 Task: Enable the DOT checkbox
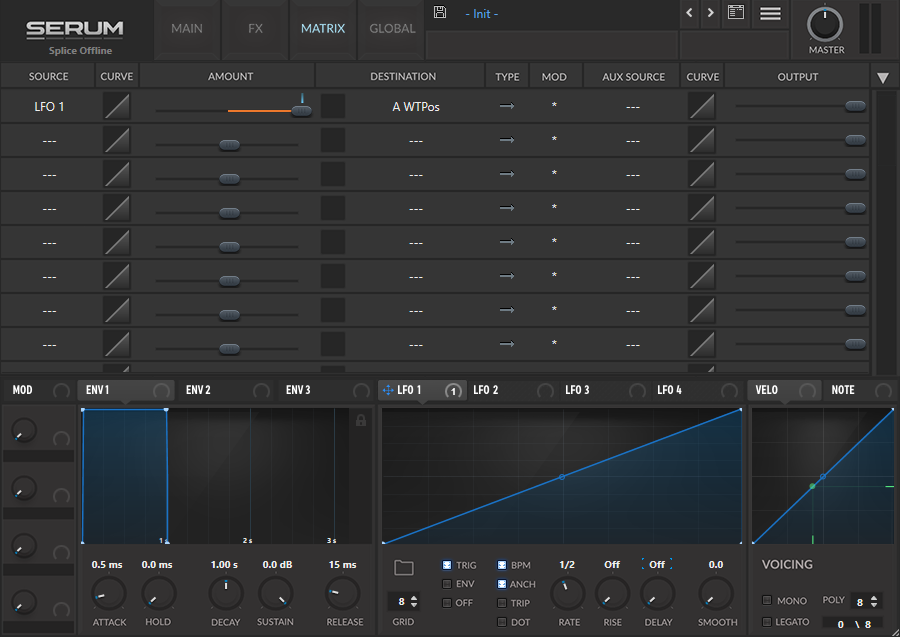(x=502, y=622)
